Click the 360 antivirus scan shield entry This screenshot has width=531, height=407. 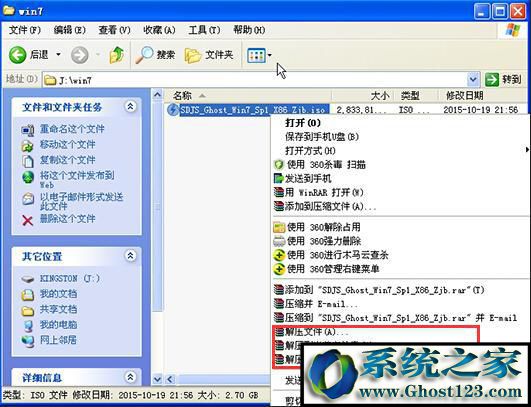coord(320,165)
